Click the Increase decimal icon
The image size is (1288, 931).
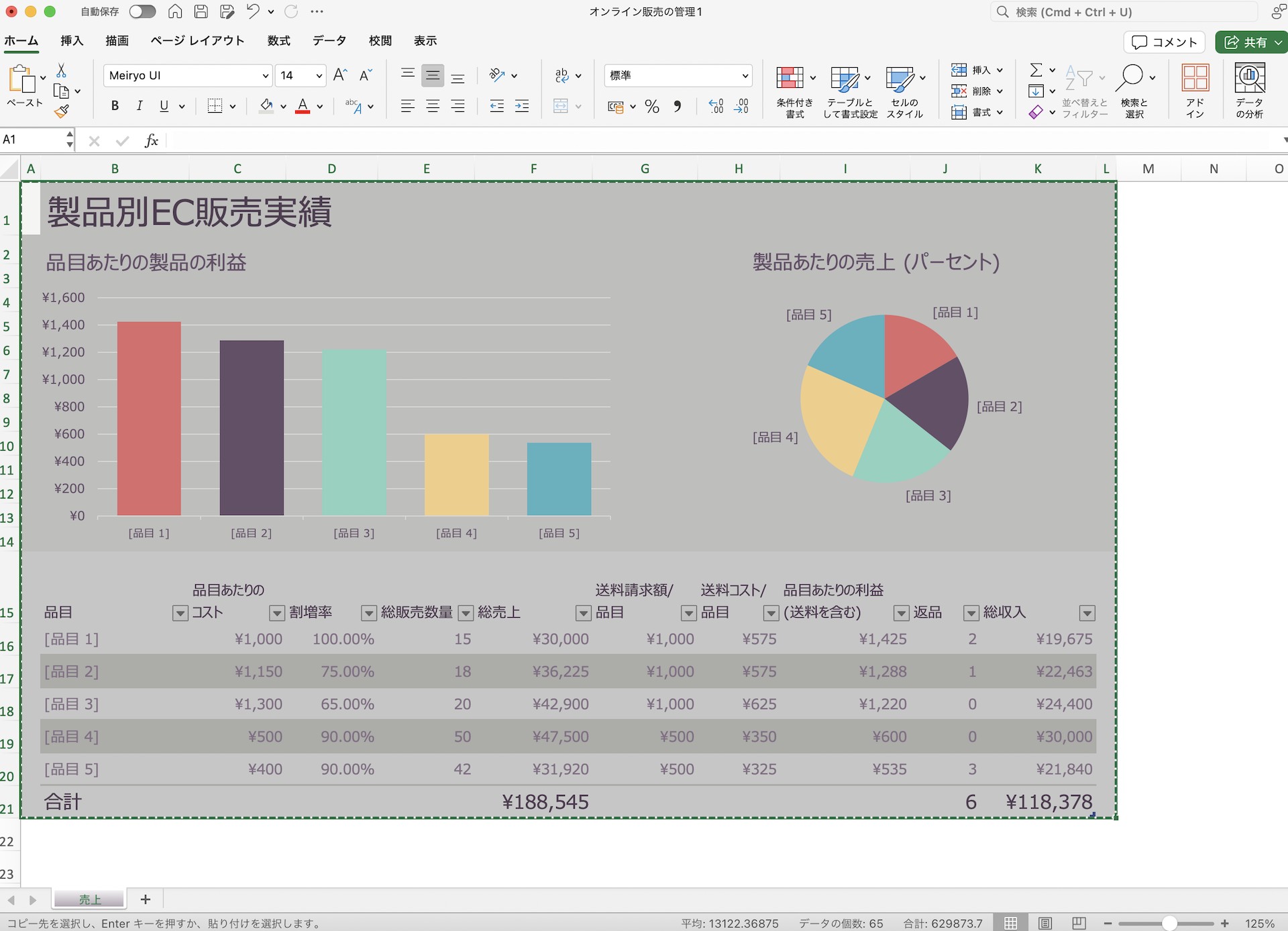[x=716, y=106]
